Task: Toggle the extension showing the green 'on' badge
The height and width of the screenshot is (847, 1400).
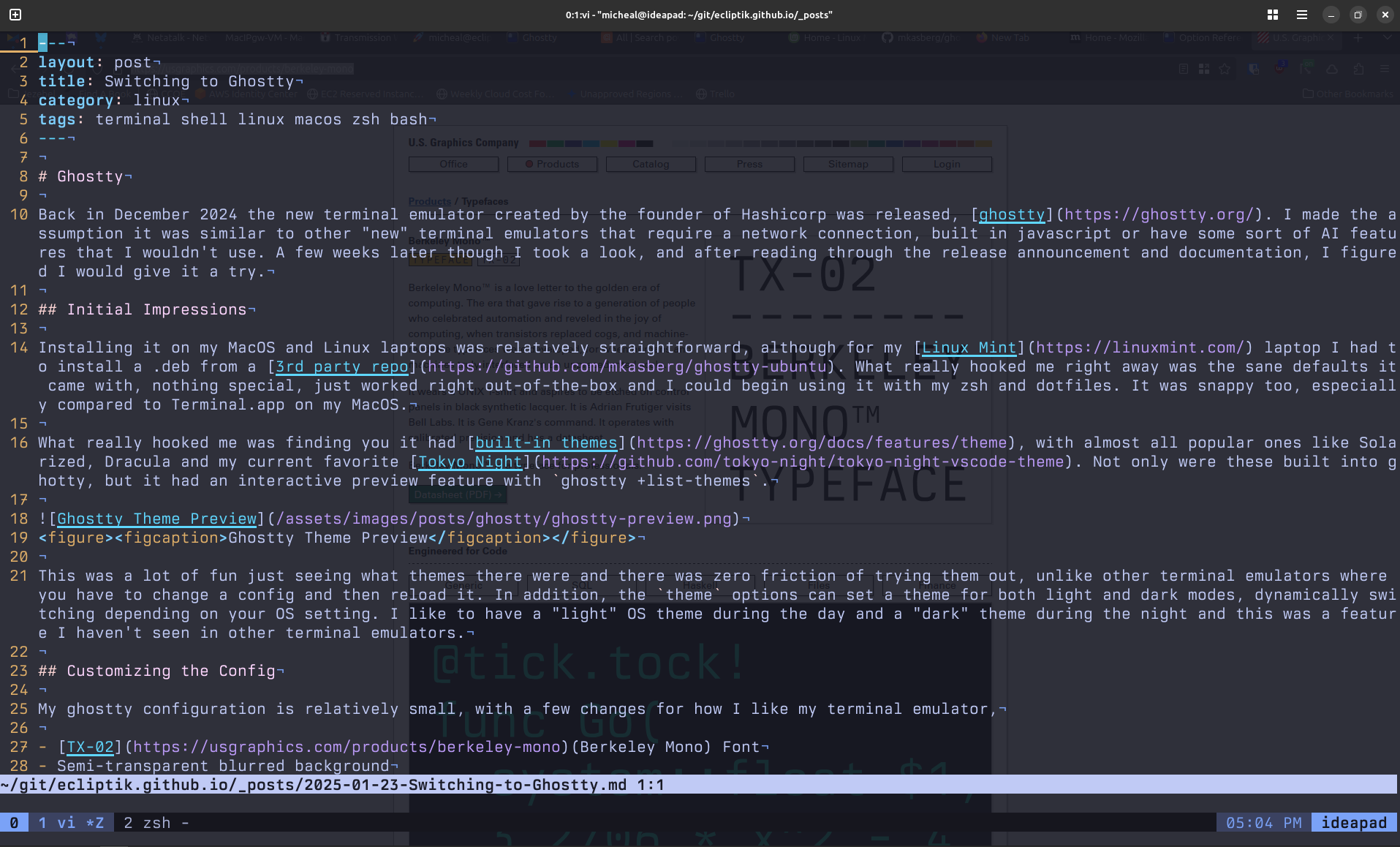Action: pos(1306,68)
